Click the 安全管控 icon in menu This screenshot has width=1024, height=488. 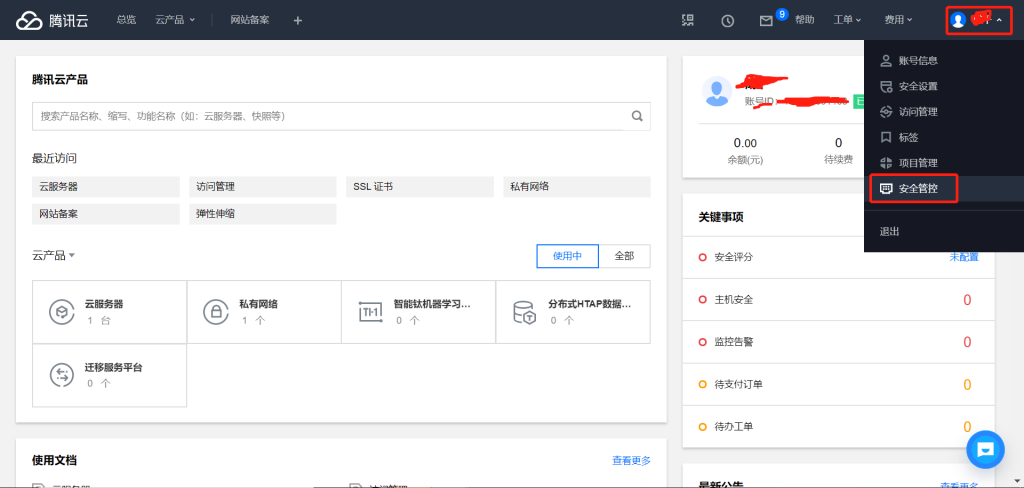pos(886,189)
